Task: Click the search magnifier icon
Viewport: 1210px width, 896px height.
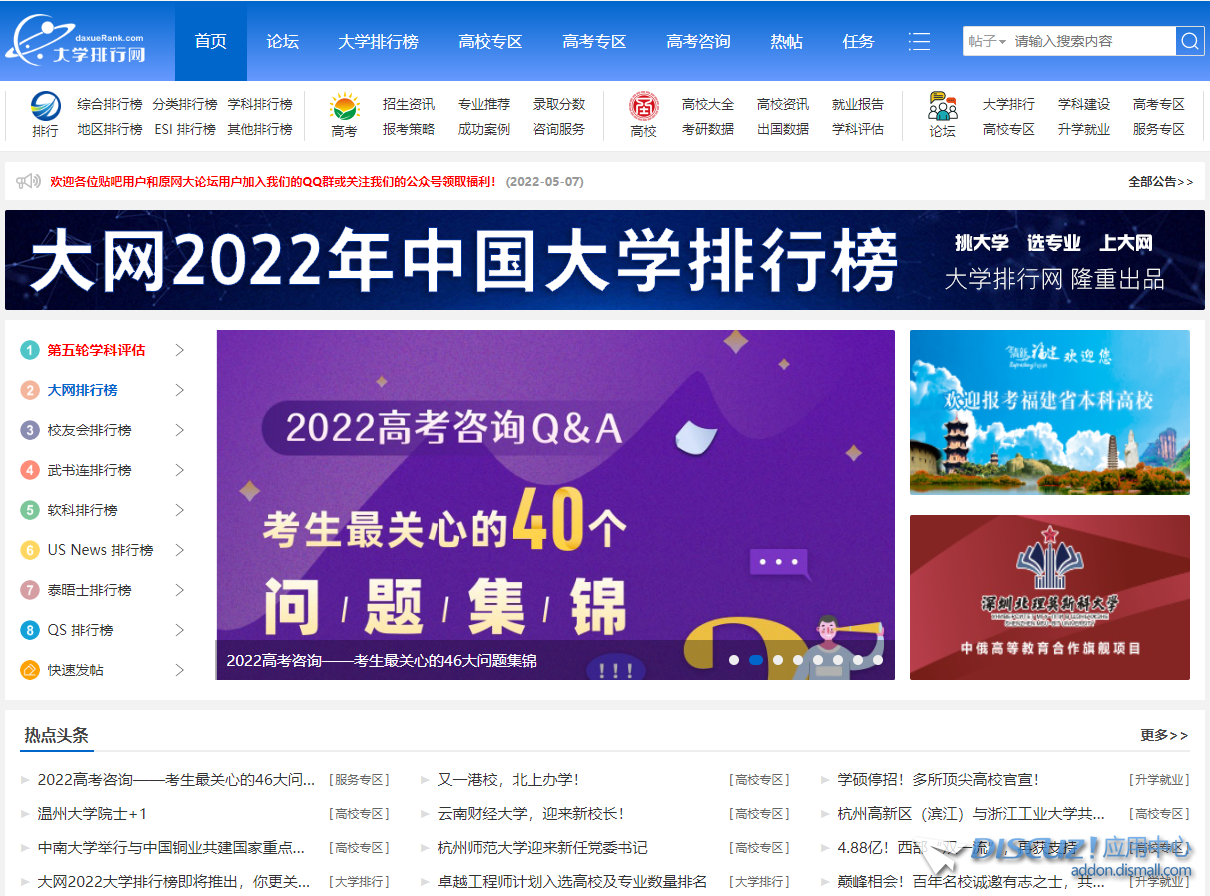Action: pos(1190,41)
